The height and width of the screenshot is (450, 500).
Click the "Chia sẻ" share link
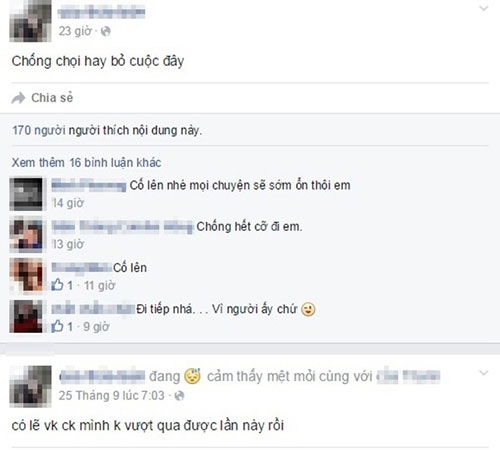52,98
